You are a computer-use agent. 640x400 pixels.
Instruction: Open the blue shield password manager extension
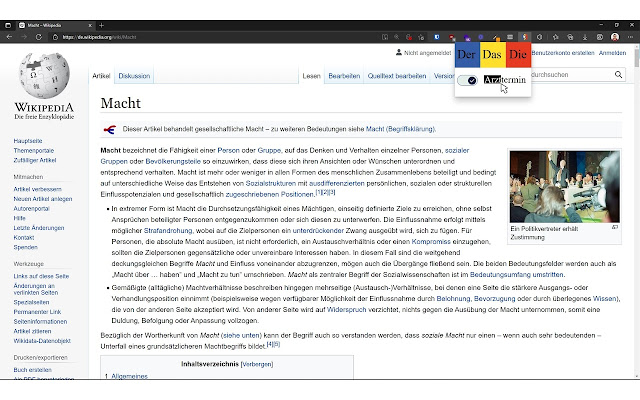coord(437,37)
